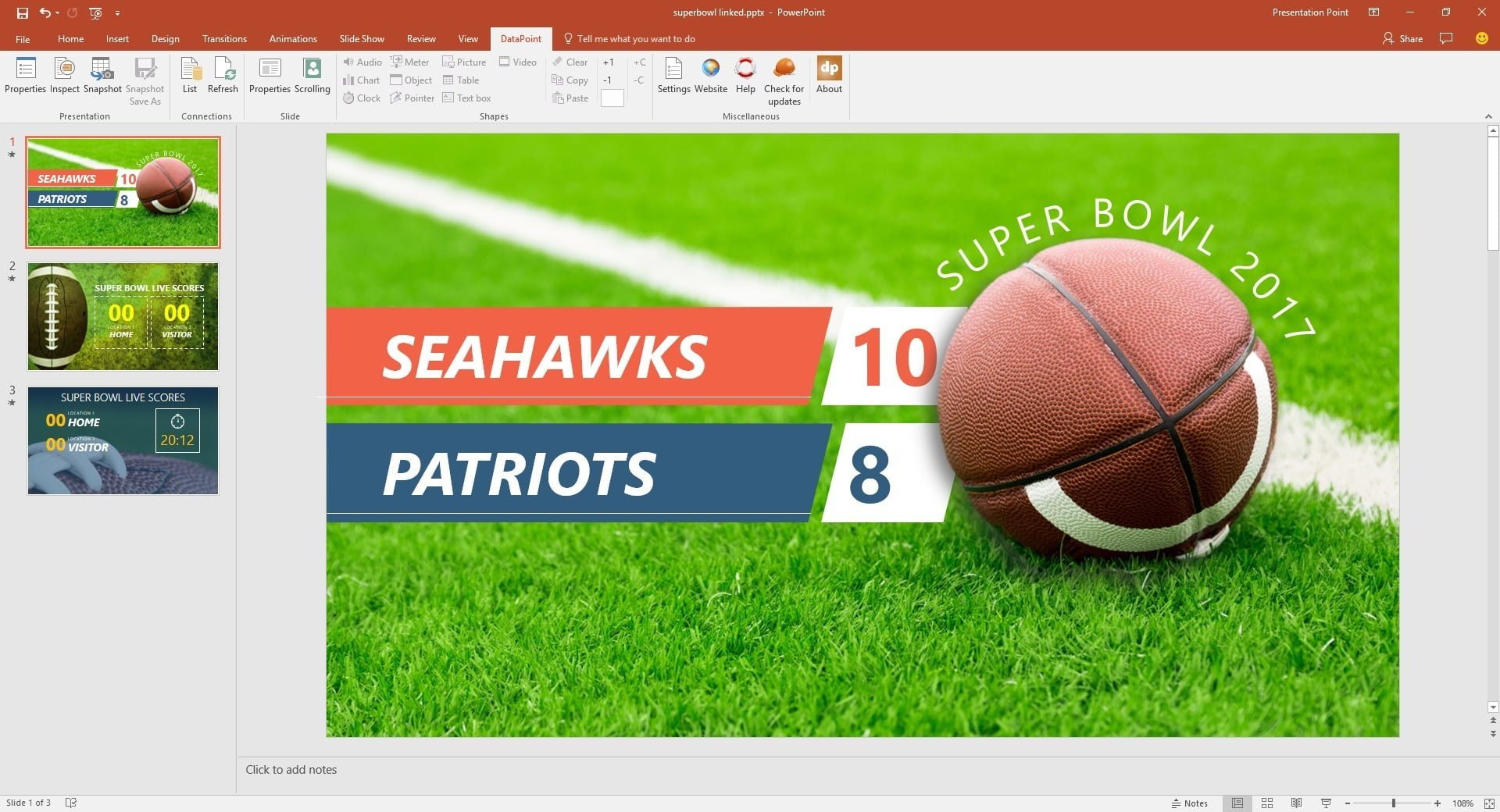Insert an Object shape
The height and width of the screenshot is (812, 1500).
point(411,80)
